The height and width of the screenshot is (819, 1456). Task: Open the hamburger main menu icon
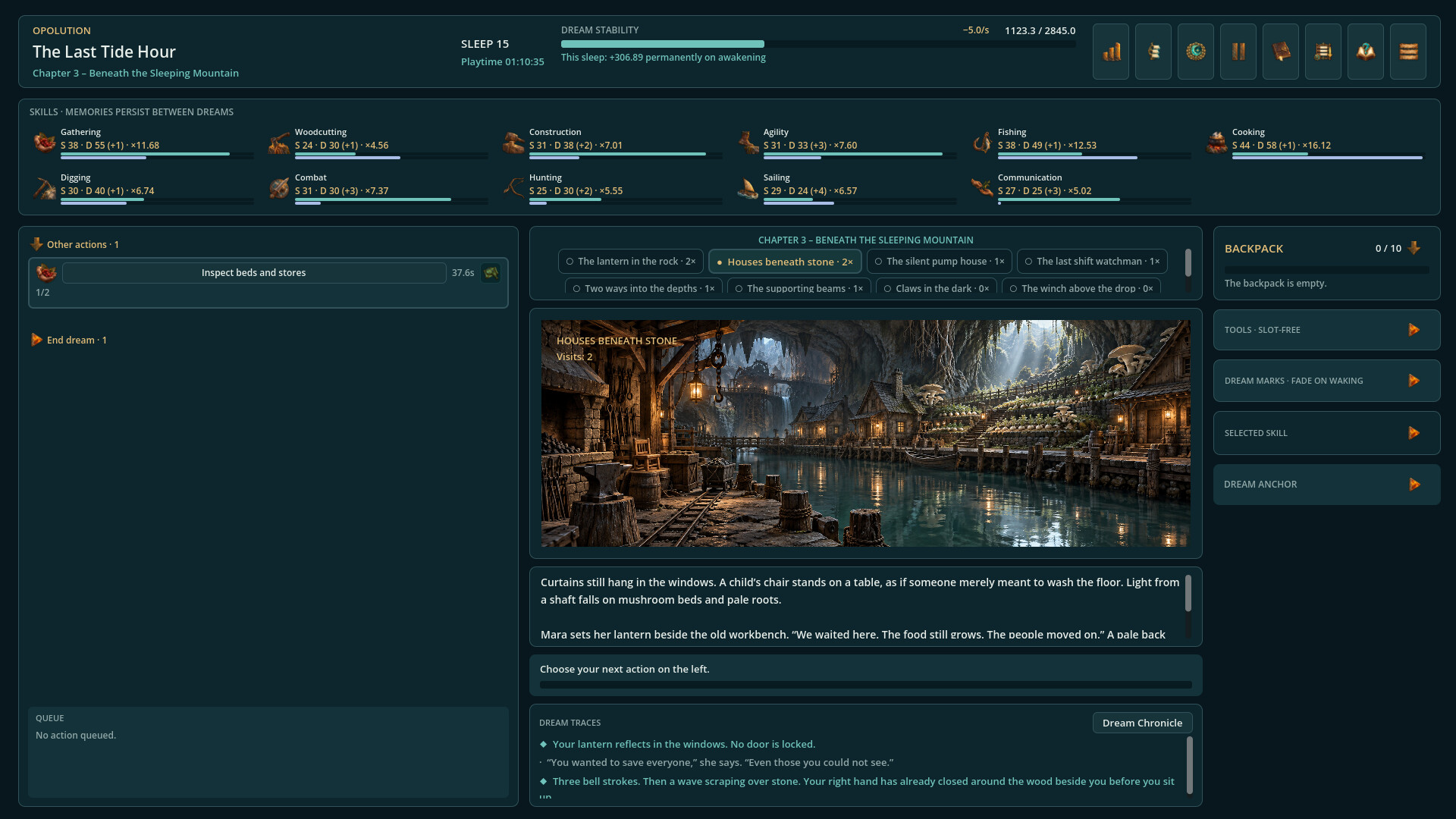click(x=1408, y=52)
